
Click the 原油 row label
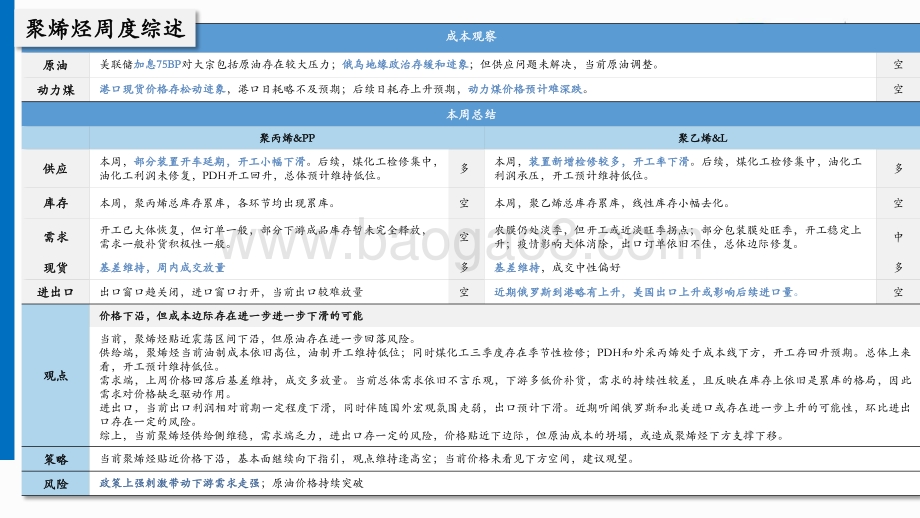(55, 65)
